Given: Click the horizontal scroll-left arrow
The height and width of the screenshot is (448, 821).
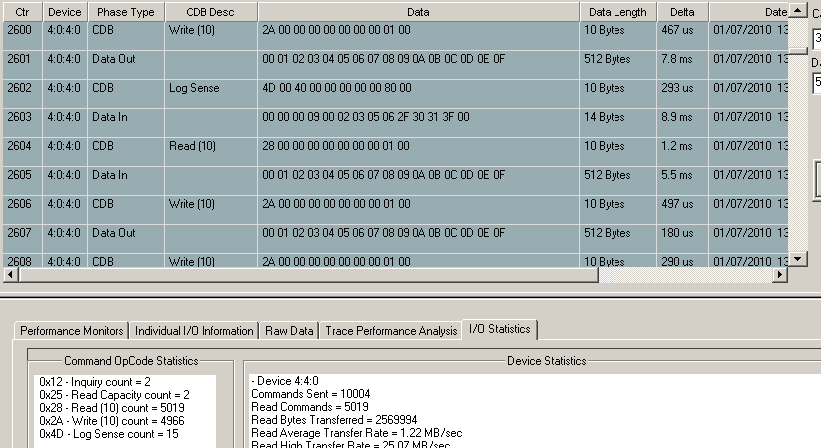Looking at the screenshot, I should click(8, 275).
